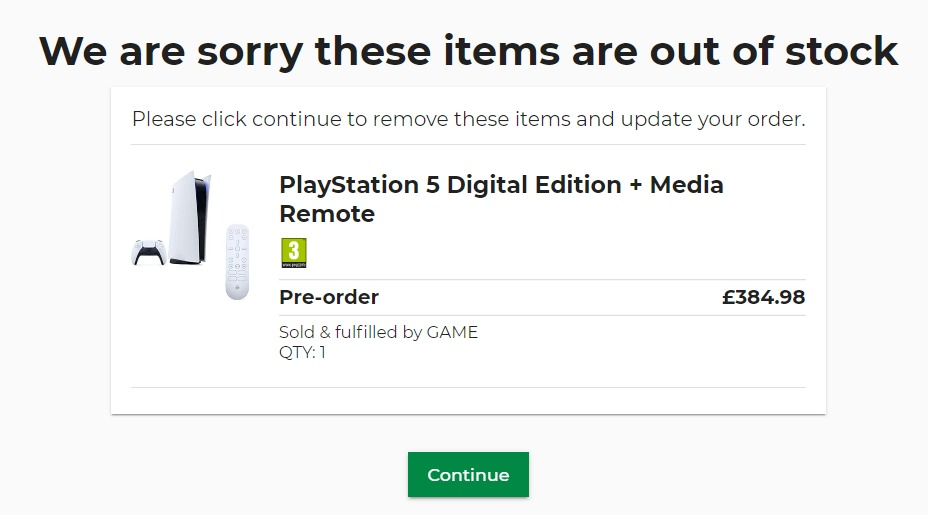Viewport: 928px width, 515px height.
Task: Click the green Continue button
Action: point(468,475)
